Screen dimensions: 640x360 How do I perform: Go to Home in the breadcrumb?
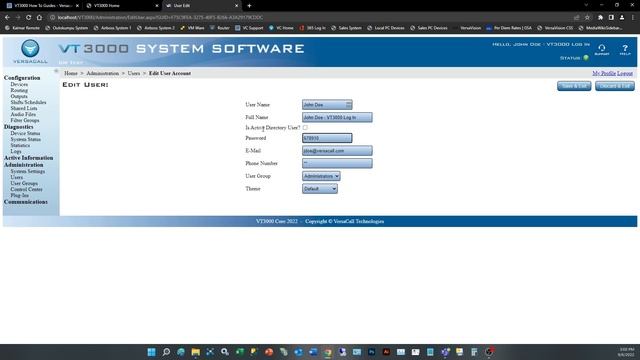(71, 73)
